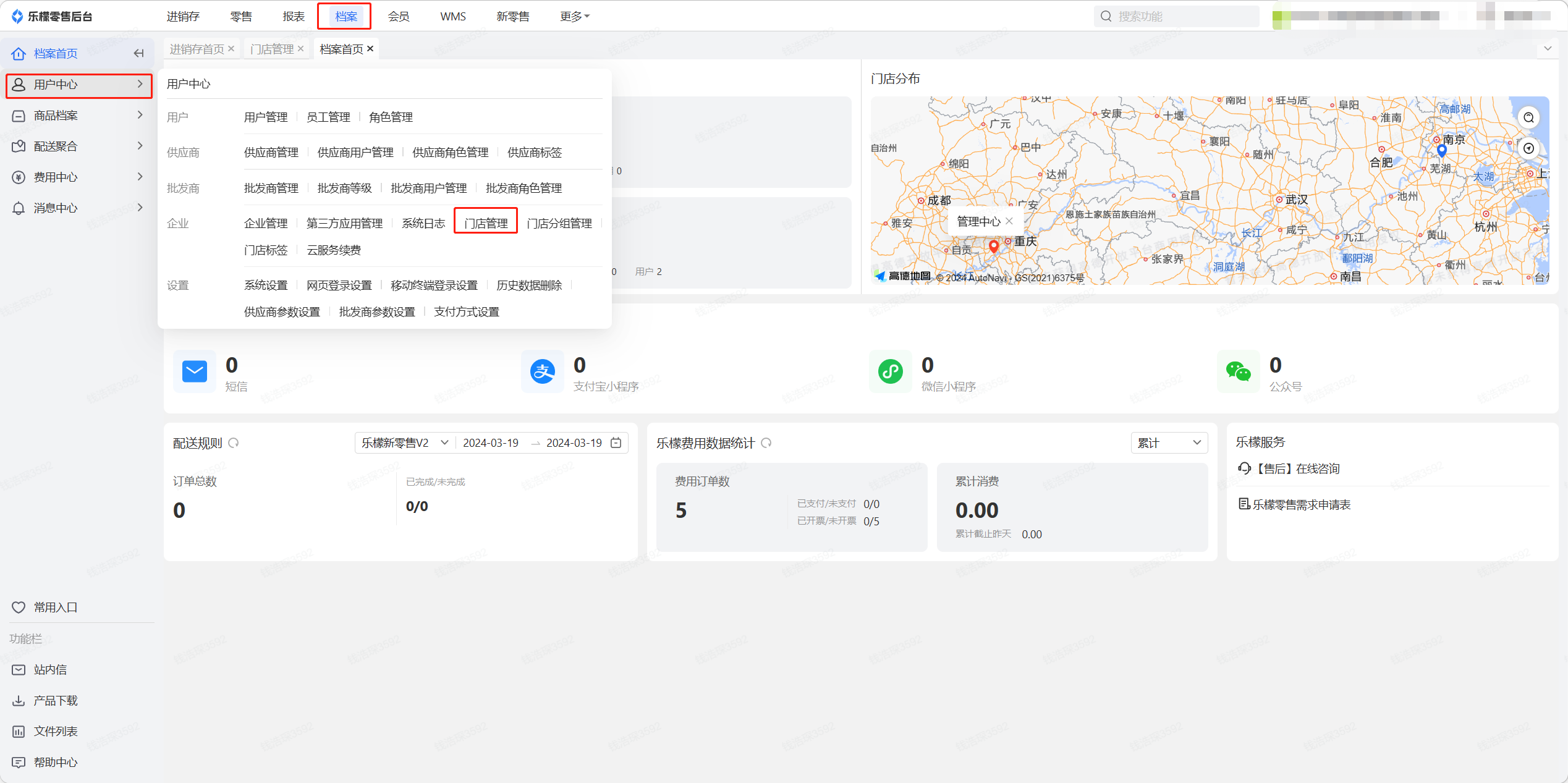Viewport: 1568px width, 783px height.
Task: Switch to the 进销存首页 tab
Action: point(197,49)
